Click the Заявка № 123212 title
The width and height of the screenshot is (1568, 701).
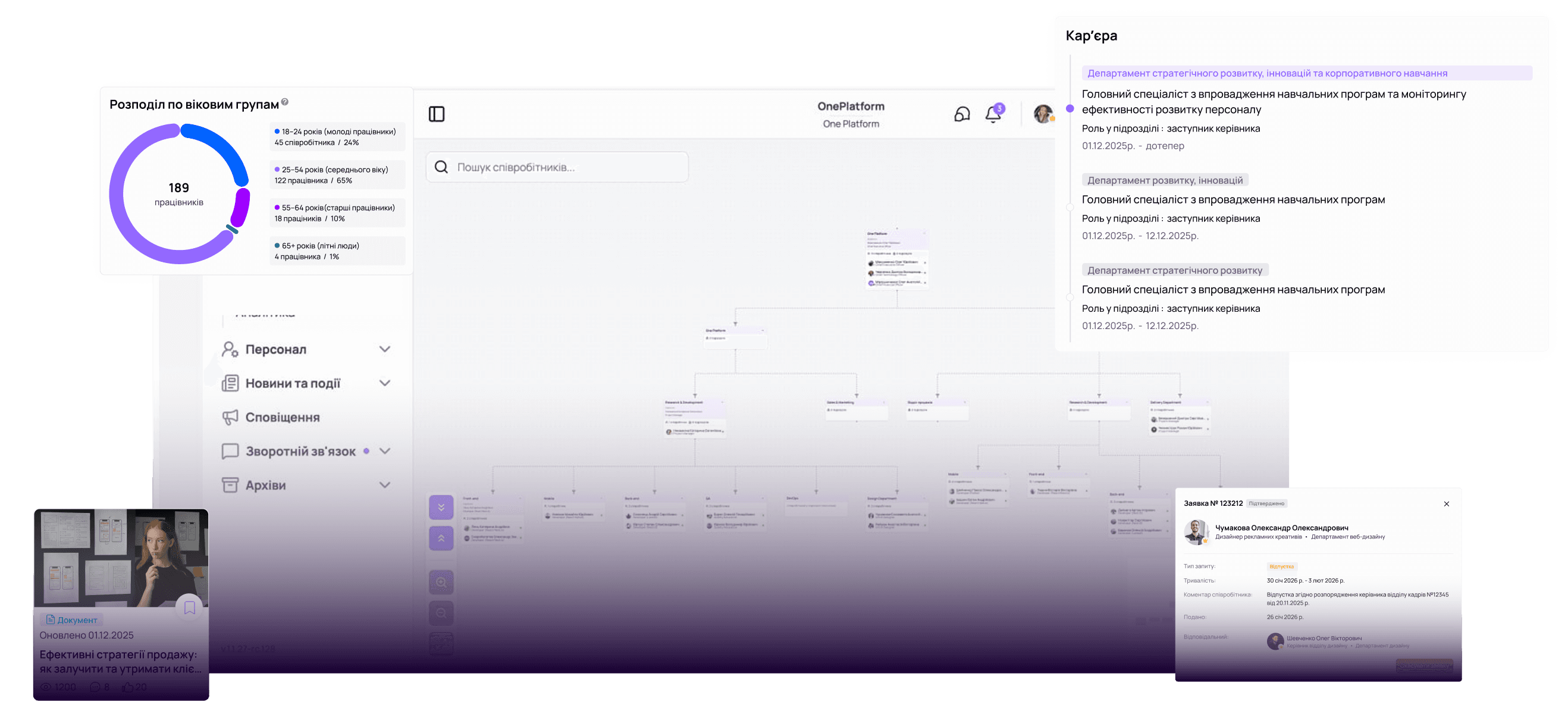point(1212,503)
